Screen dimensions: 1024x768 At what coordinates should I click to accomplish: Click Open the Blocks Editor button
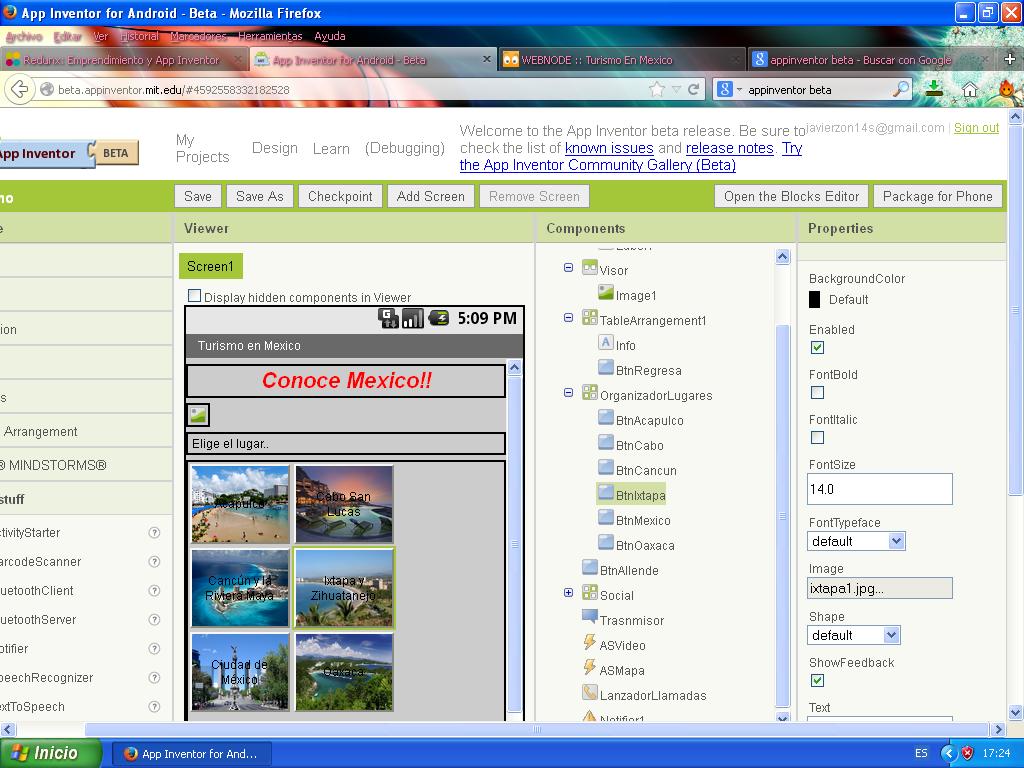pos(791,196)
